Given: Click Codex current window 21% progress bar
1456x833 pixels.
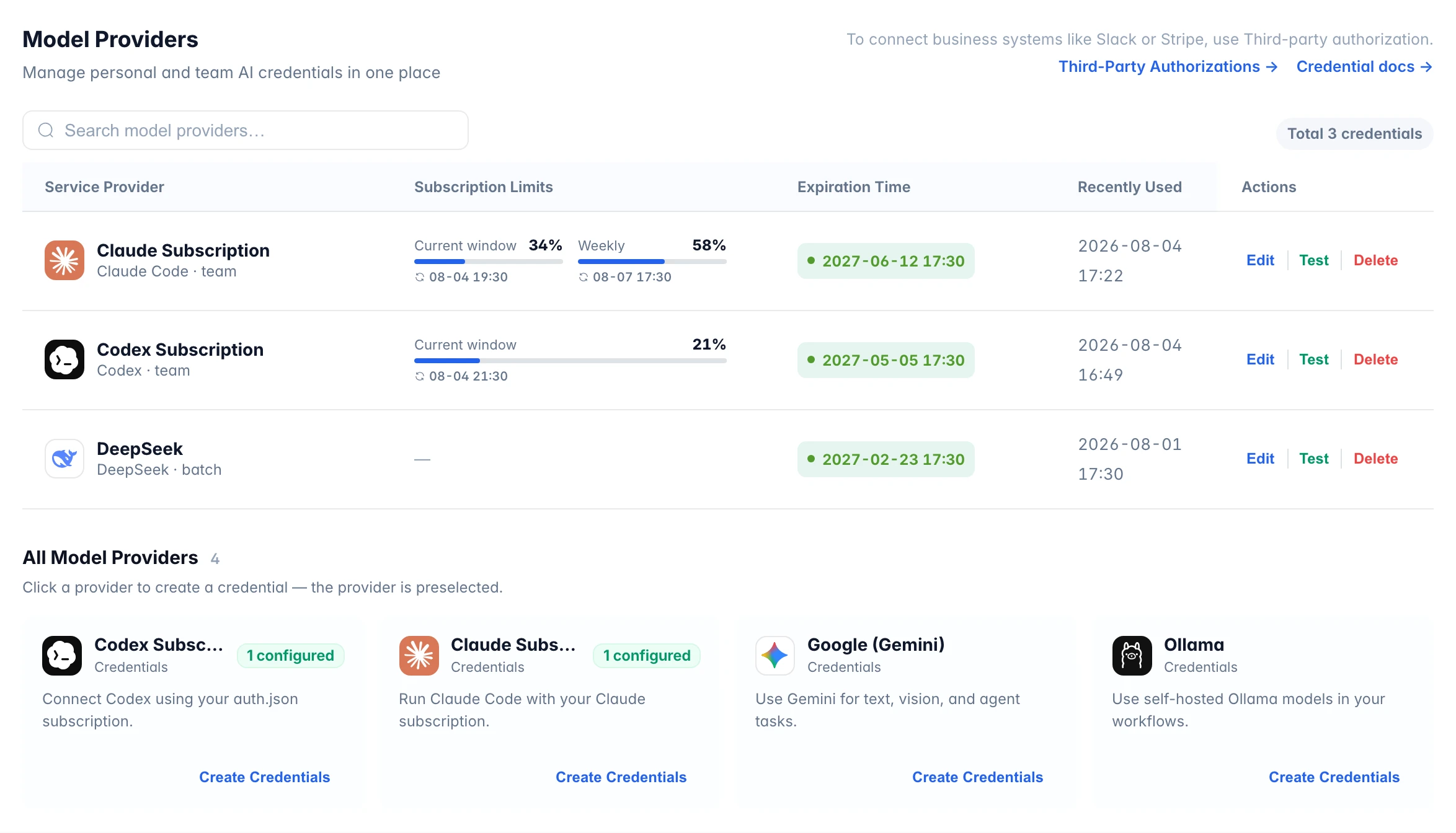Looking at the screenshot, I should [x=570, y=361].
